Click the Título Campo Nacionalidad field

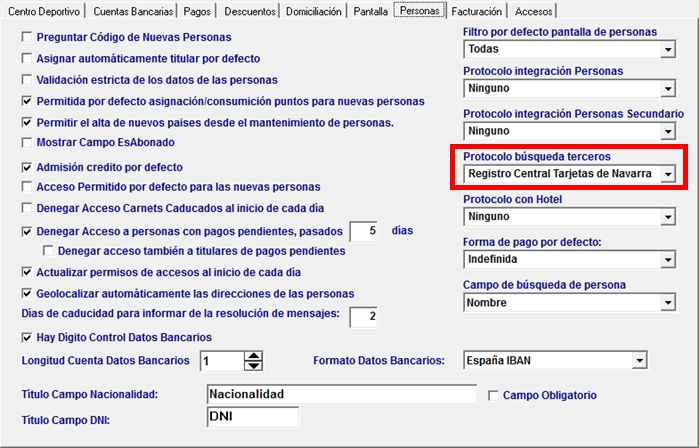[x=341, y=395]
